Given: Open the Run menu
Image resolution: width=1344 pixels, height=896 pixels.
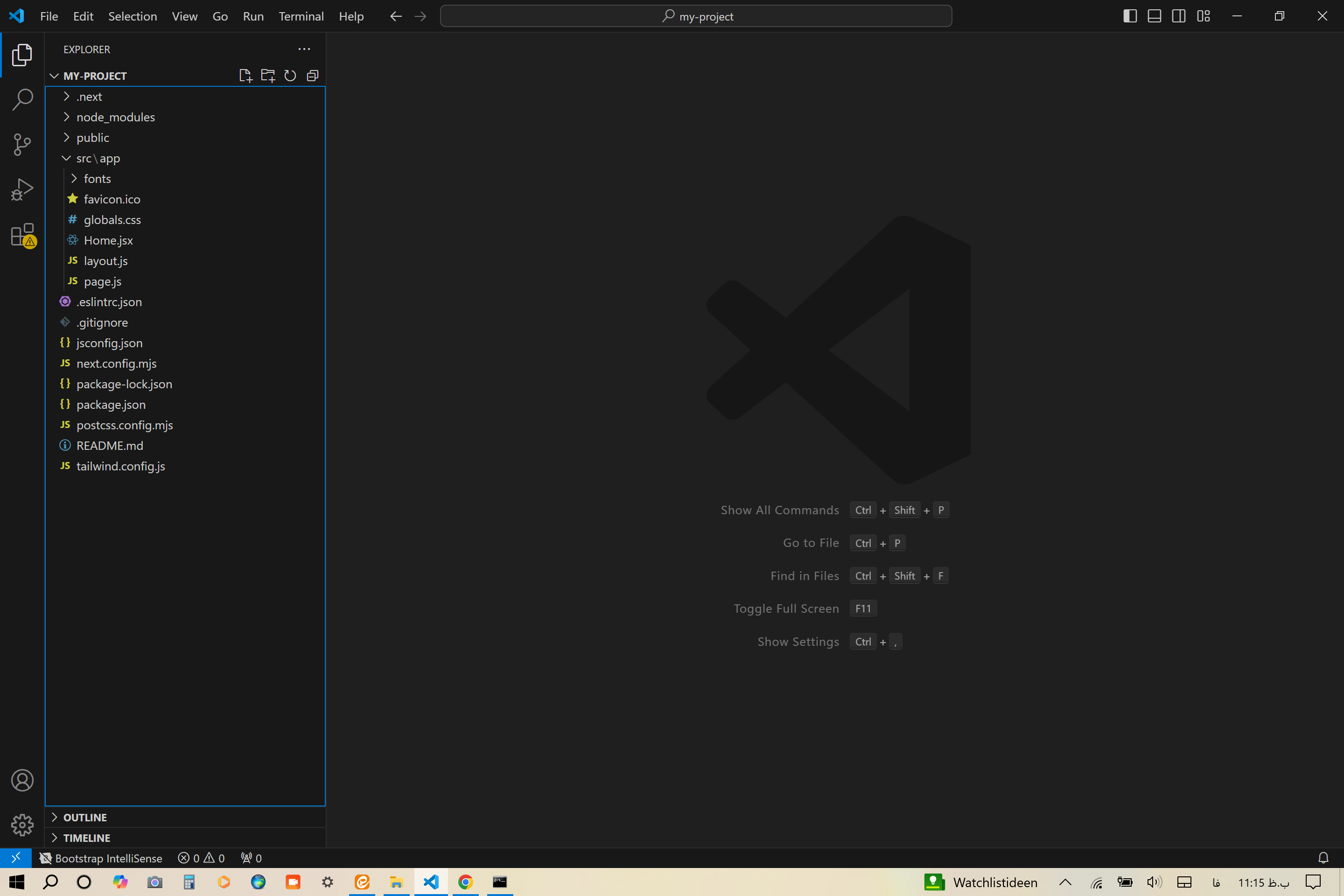Looking at the screenshot, I should tap(253, 16).
